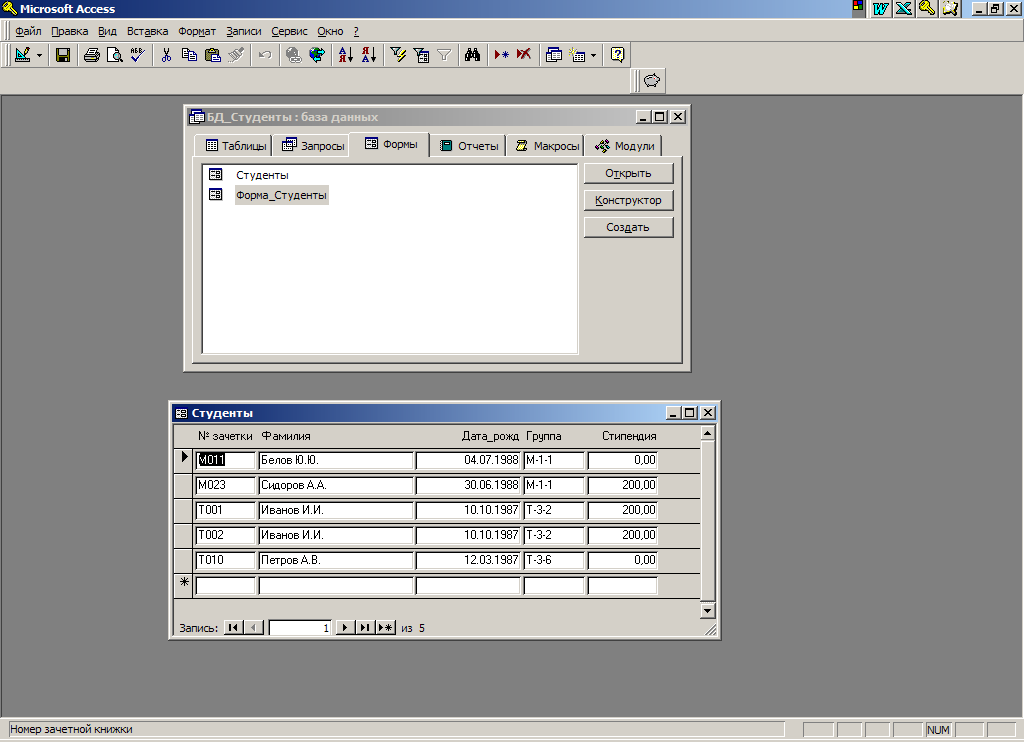Sort records ascending А-Я

tap(345, 55)
